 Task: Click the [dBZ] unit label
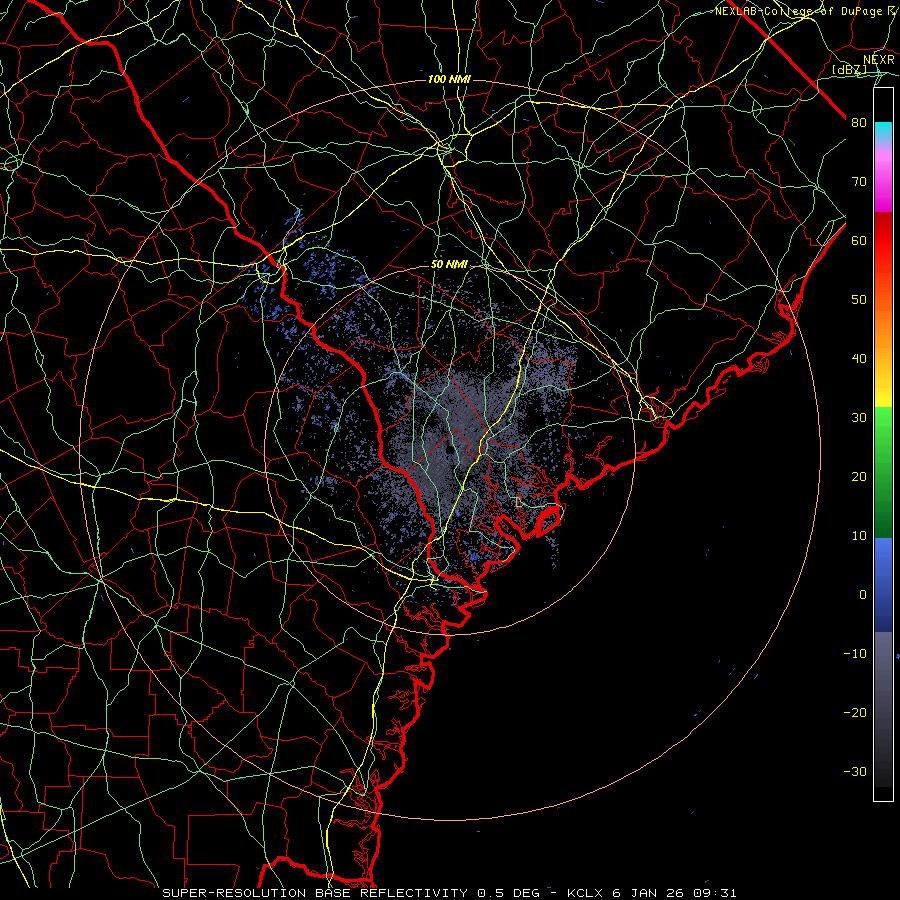pyautogui.click(x=849, y=69)
